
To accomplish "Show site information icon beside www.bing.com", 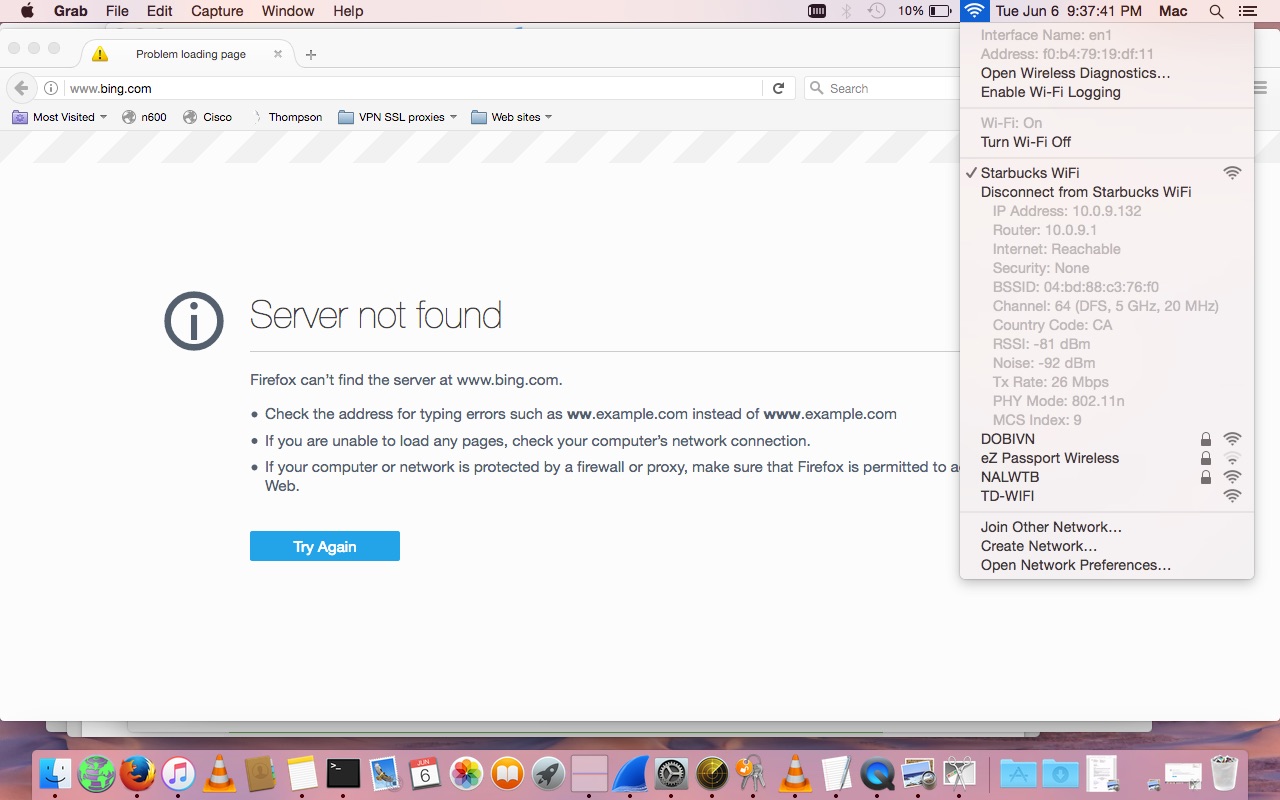I will (x=51, y=88).
